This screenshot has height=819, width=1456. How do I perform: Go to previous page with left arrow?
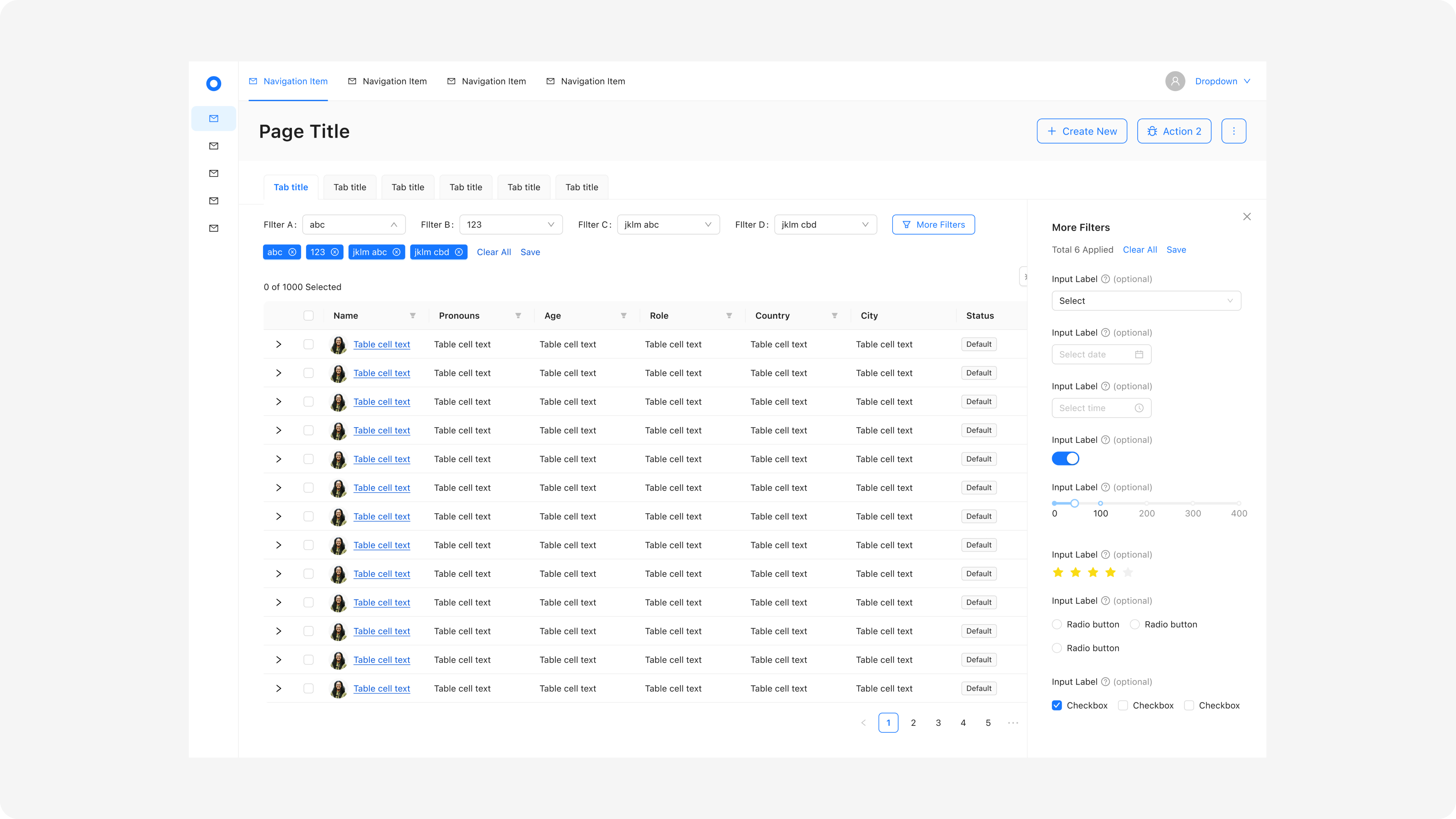[864, 723]
